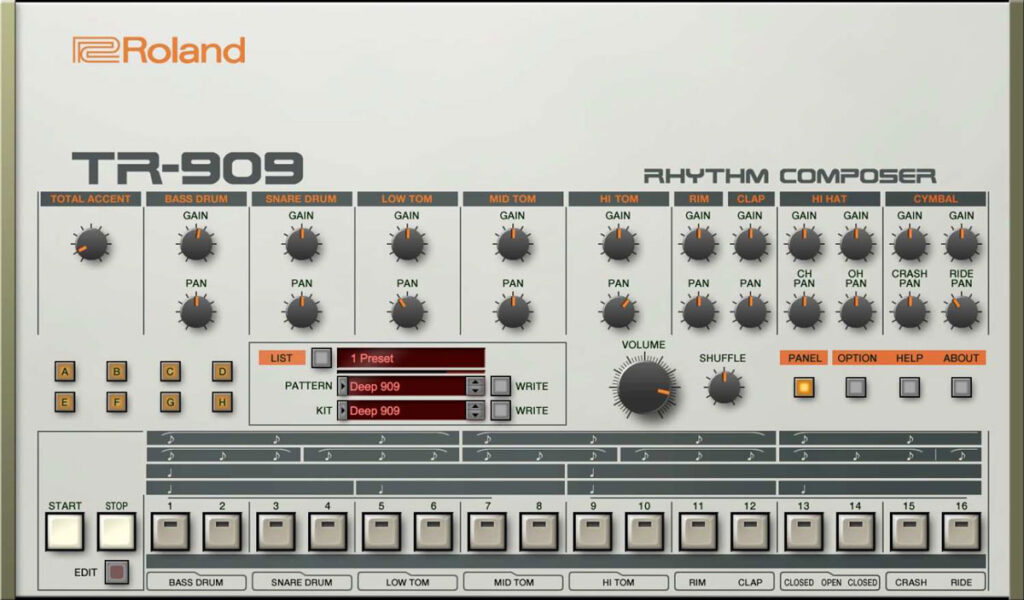The width and height of the screenshot is (1024, 600).
Task: Toggle pattern bank button D
Action: [x=220, y=371]
